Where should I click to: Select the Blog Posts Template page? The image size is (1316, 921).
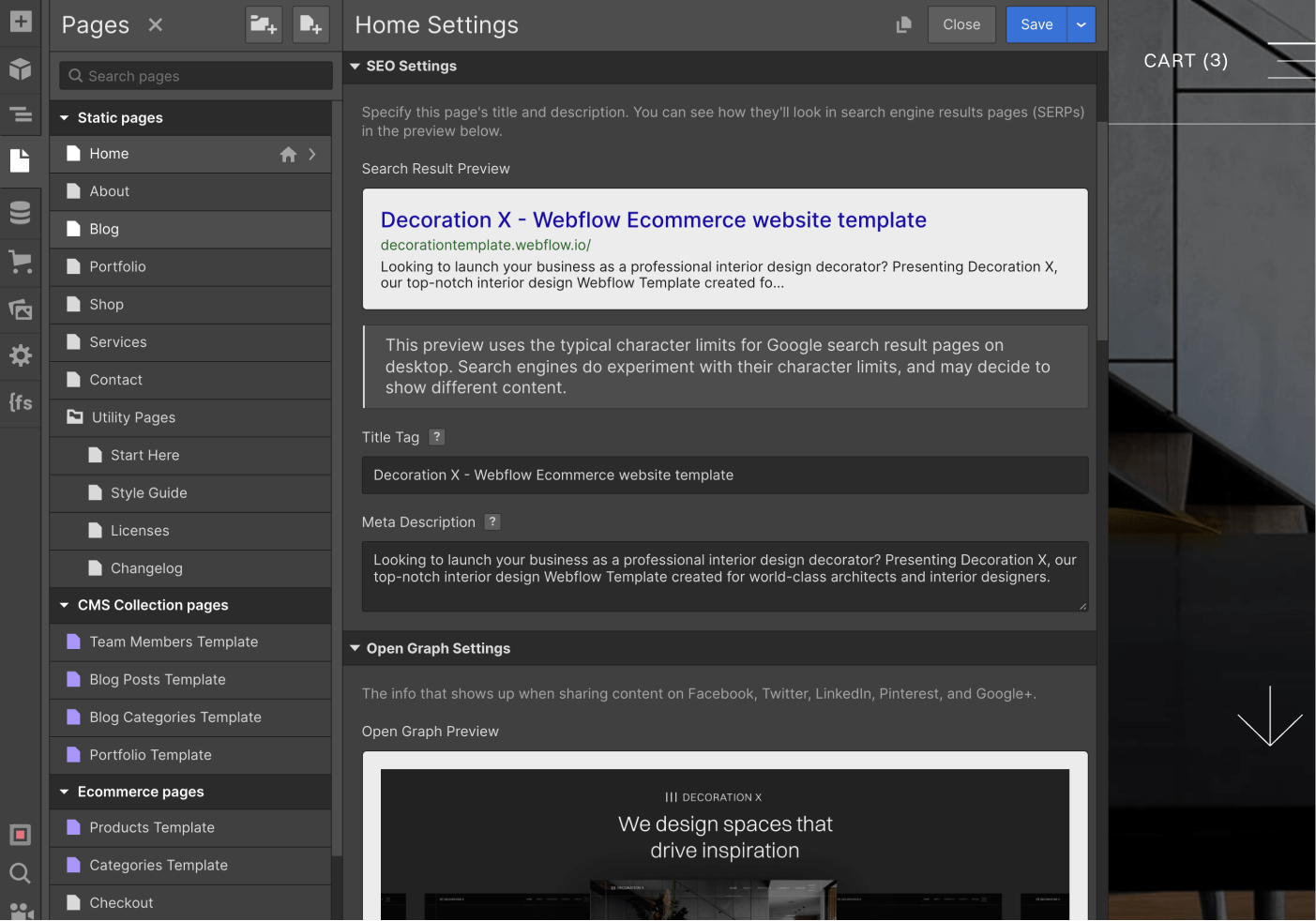[x=157, y=679]
